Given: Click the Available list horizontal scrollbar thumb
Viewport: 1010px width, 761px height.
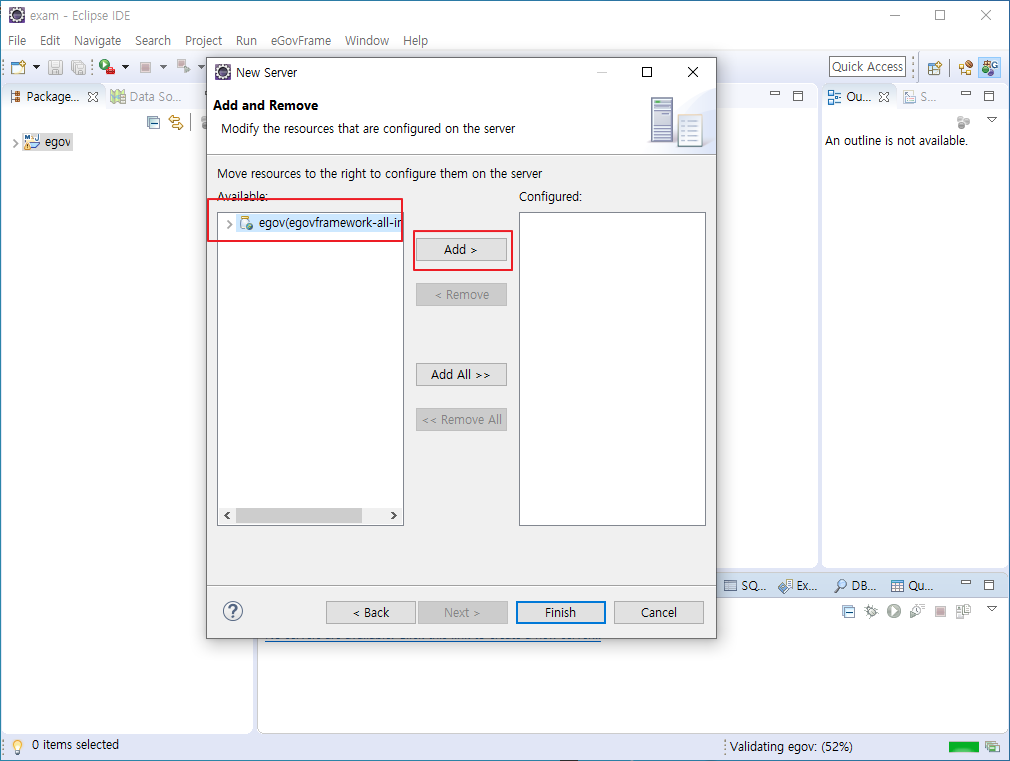Looking at the screenshot, I should coord(299,515).
